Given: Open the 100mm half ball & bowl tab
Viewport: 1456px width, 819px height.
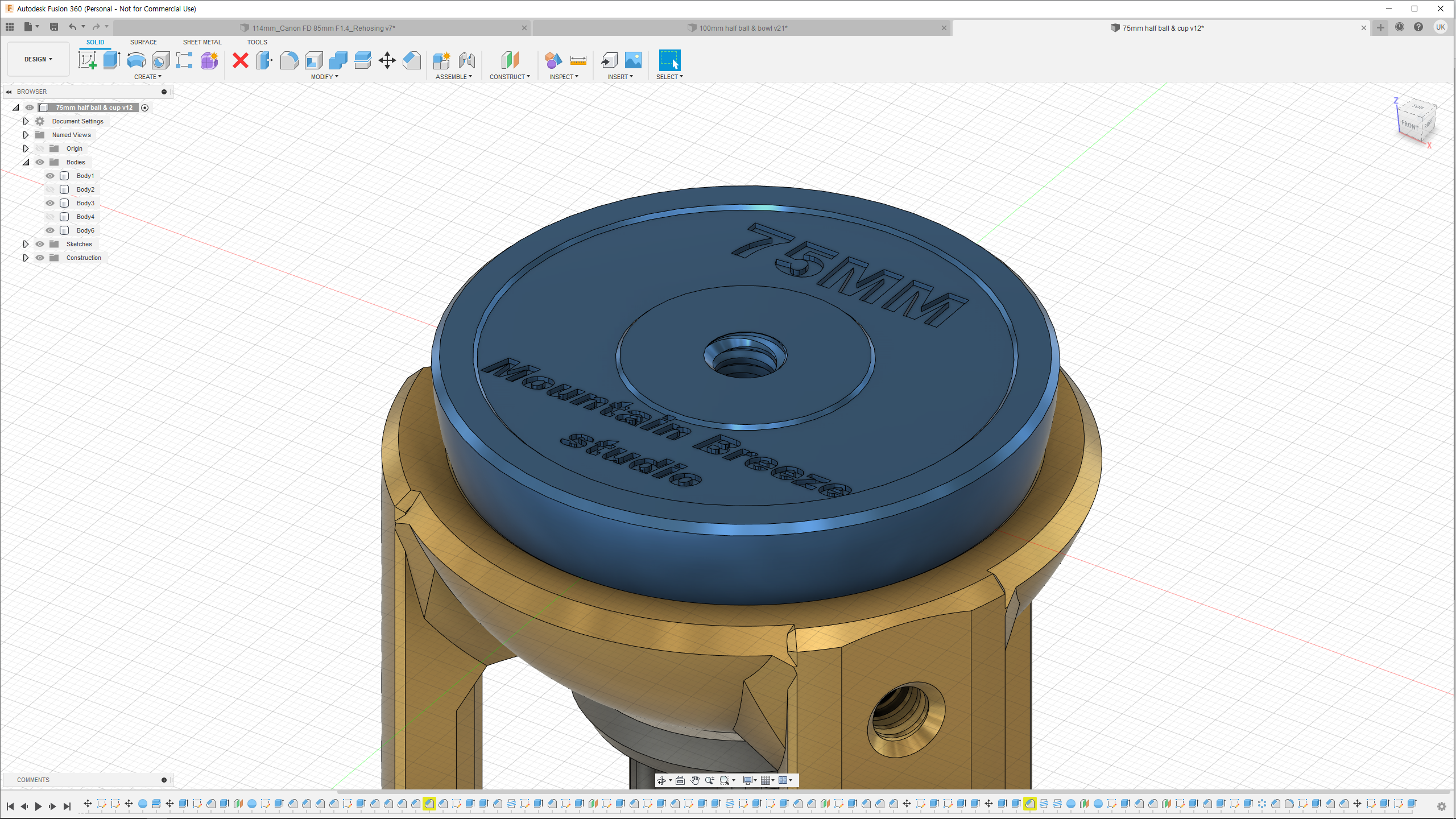Looking at the screenshot, I should pos(742,28).
